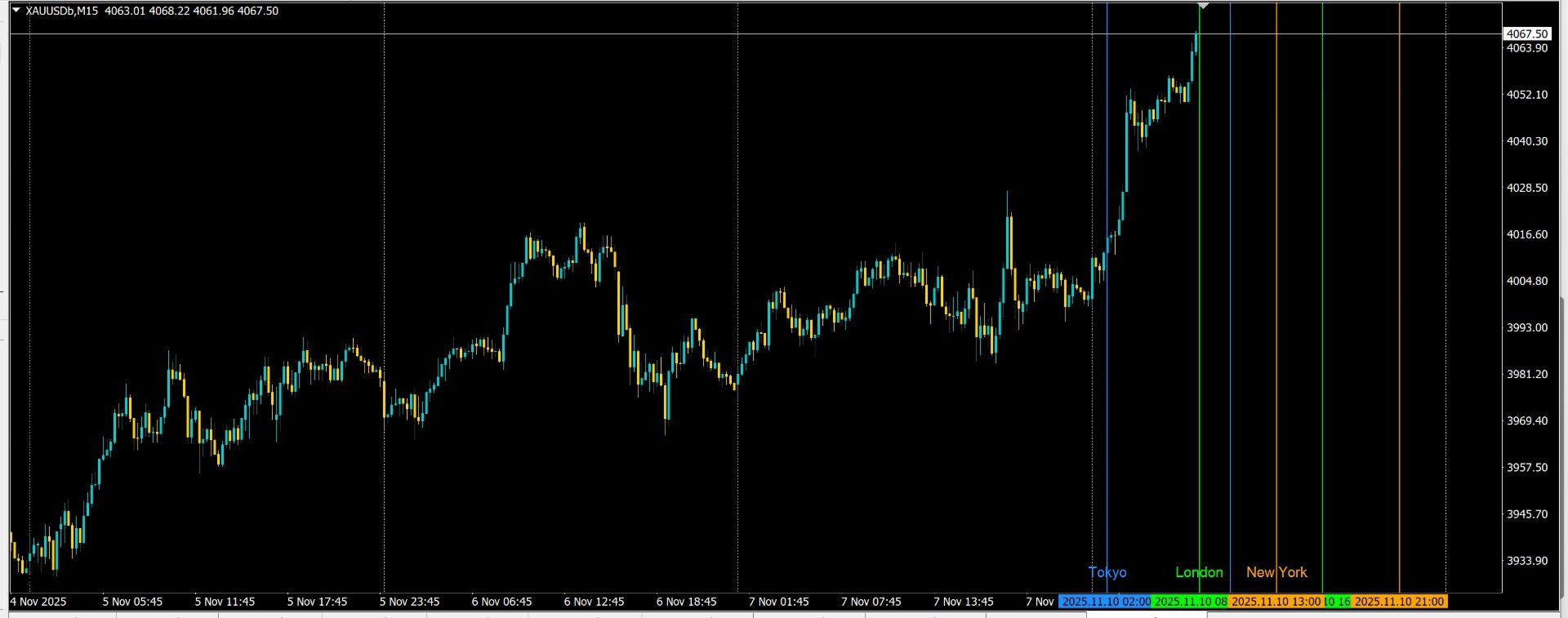Click the 5 Nov 05:45 time label
The image size is (1568, 618).
pos(132,602)
